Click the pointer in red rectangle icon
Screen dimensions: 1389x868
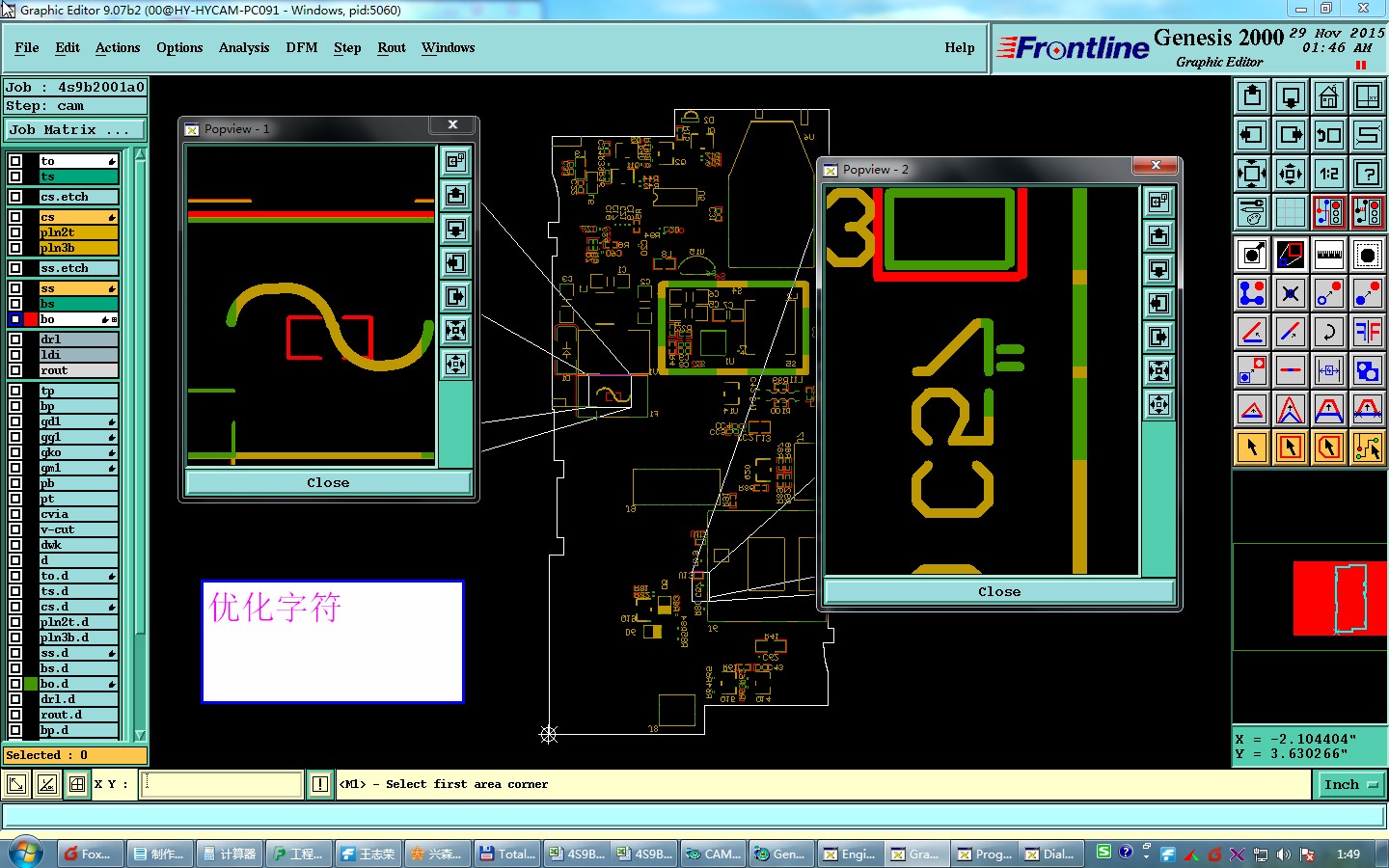1291,448
